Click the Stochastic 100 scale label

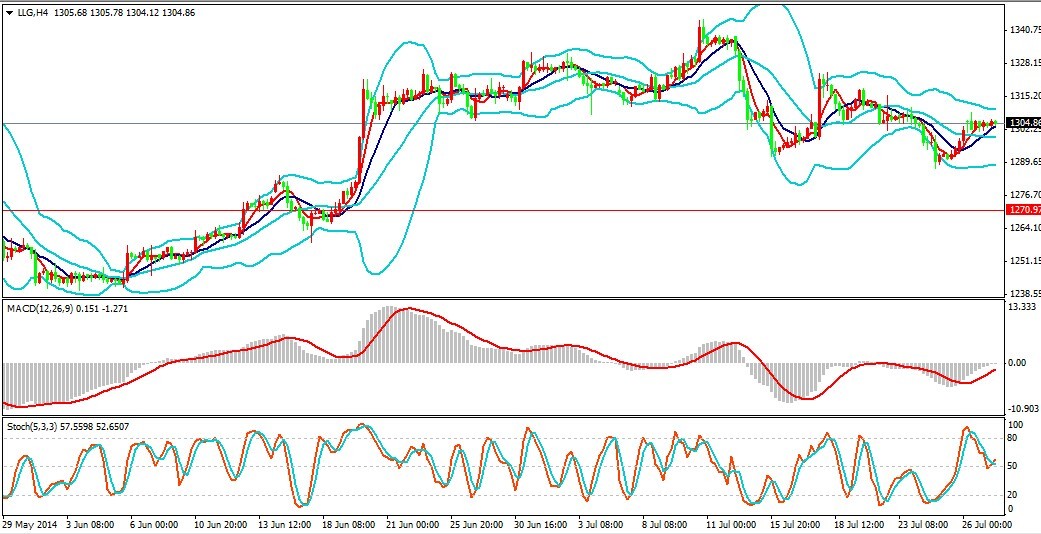pos(1014,426)
